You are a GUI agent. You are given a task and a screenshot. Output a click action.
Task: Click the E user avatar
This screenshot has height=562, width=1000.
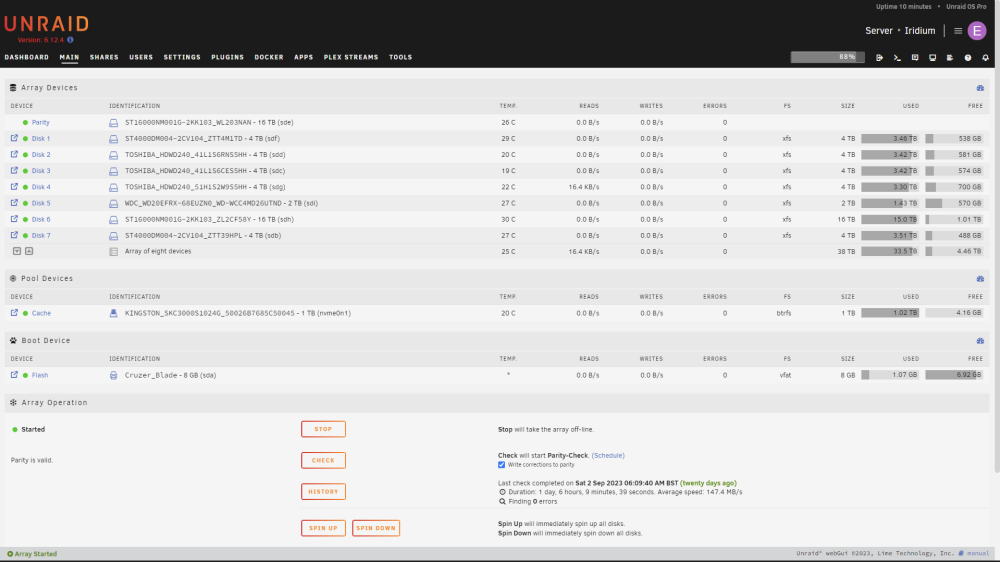[x=976, y=31]
